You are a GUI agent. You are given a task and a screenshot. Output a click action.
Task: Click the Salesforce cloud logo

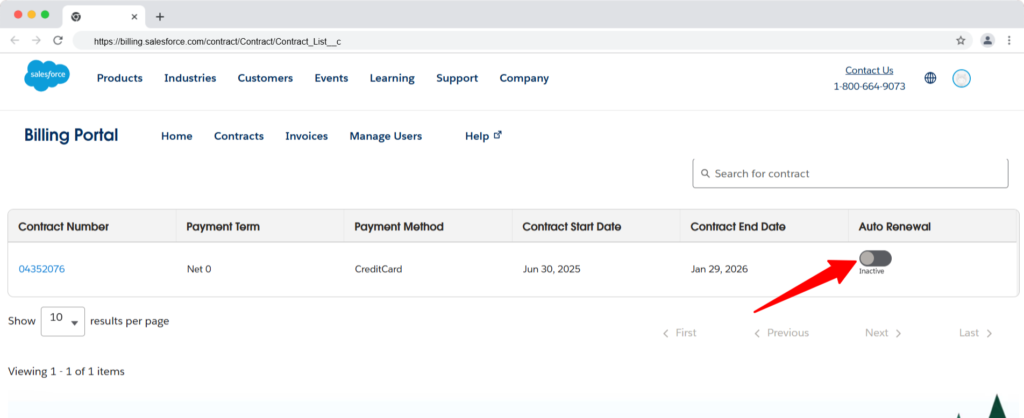pos(47,76)
